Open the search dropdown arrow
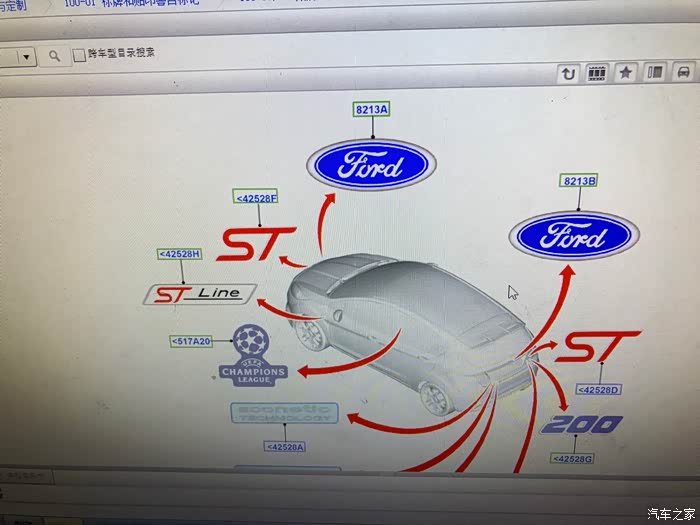Image resolution: width=700 pixels, height=525 pixels. [x=26, y=57]
